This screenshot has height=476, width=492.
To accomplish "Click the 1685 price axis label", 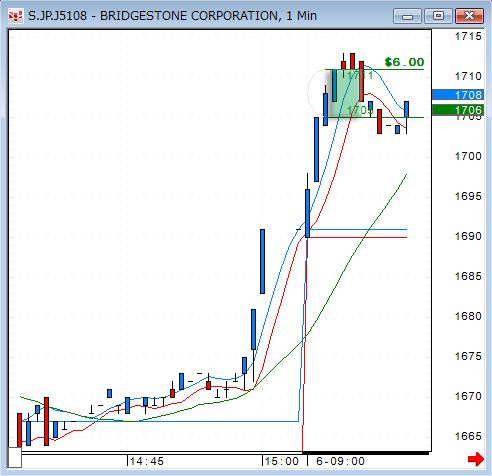I will point(468,276).
